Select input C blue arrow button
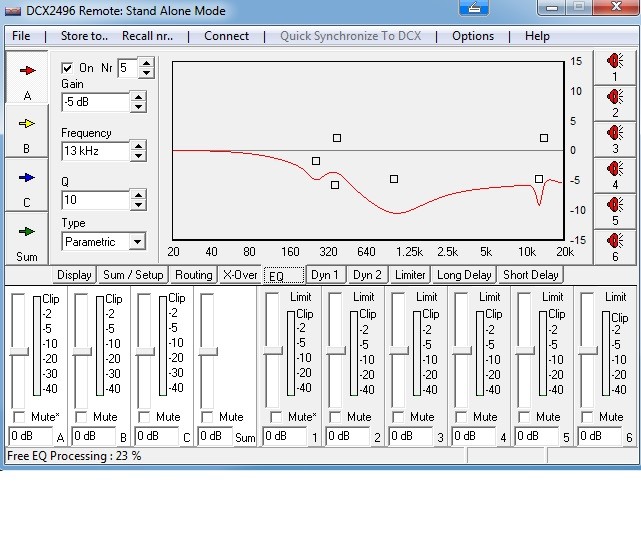 click(27, 185)
